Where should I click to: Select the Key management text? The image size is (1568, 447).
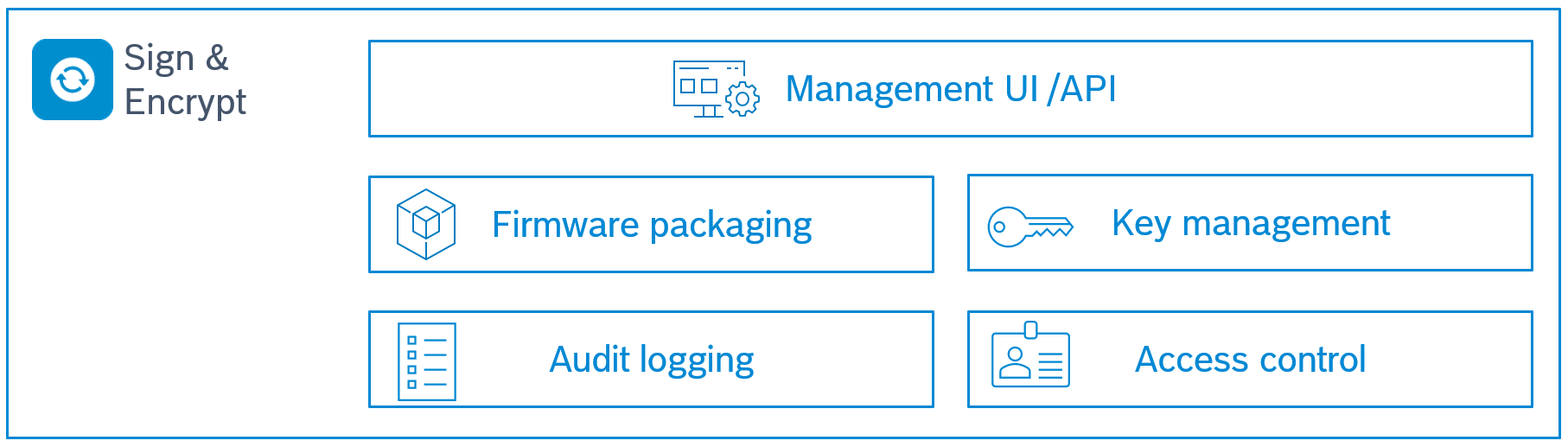pos(1250,223)
